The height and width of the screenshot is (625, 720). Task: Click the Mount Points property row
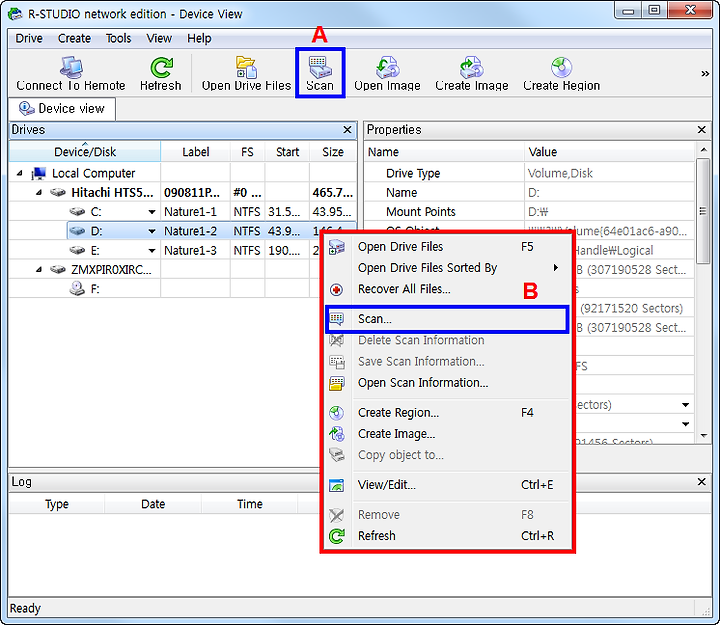[x=529, y=212]
